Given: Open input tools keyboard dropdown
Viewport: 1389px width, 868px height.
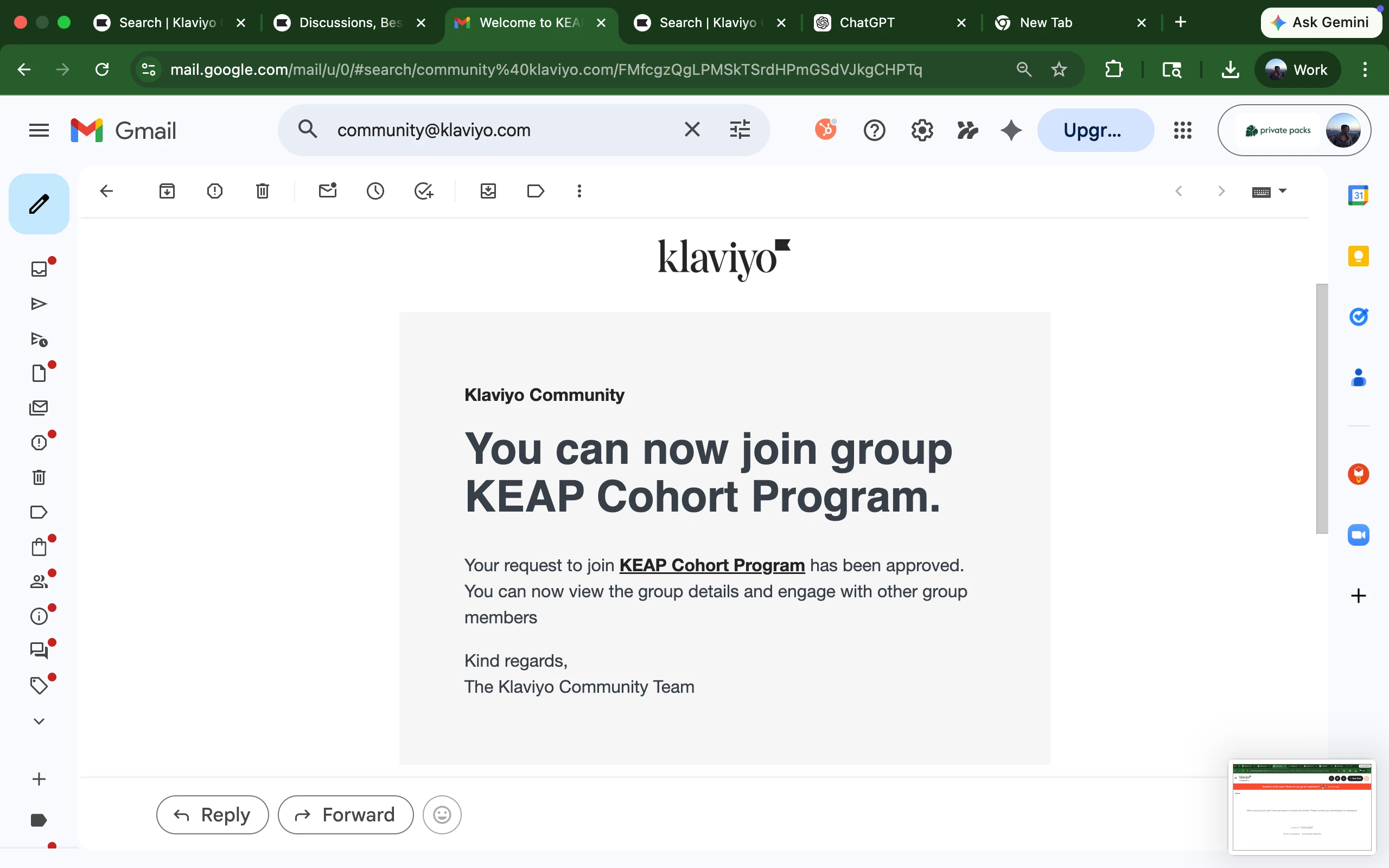Looking at the screenshot, I should click(x=1282, y=191).
